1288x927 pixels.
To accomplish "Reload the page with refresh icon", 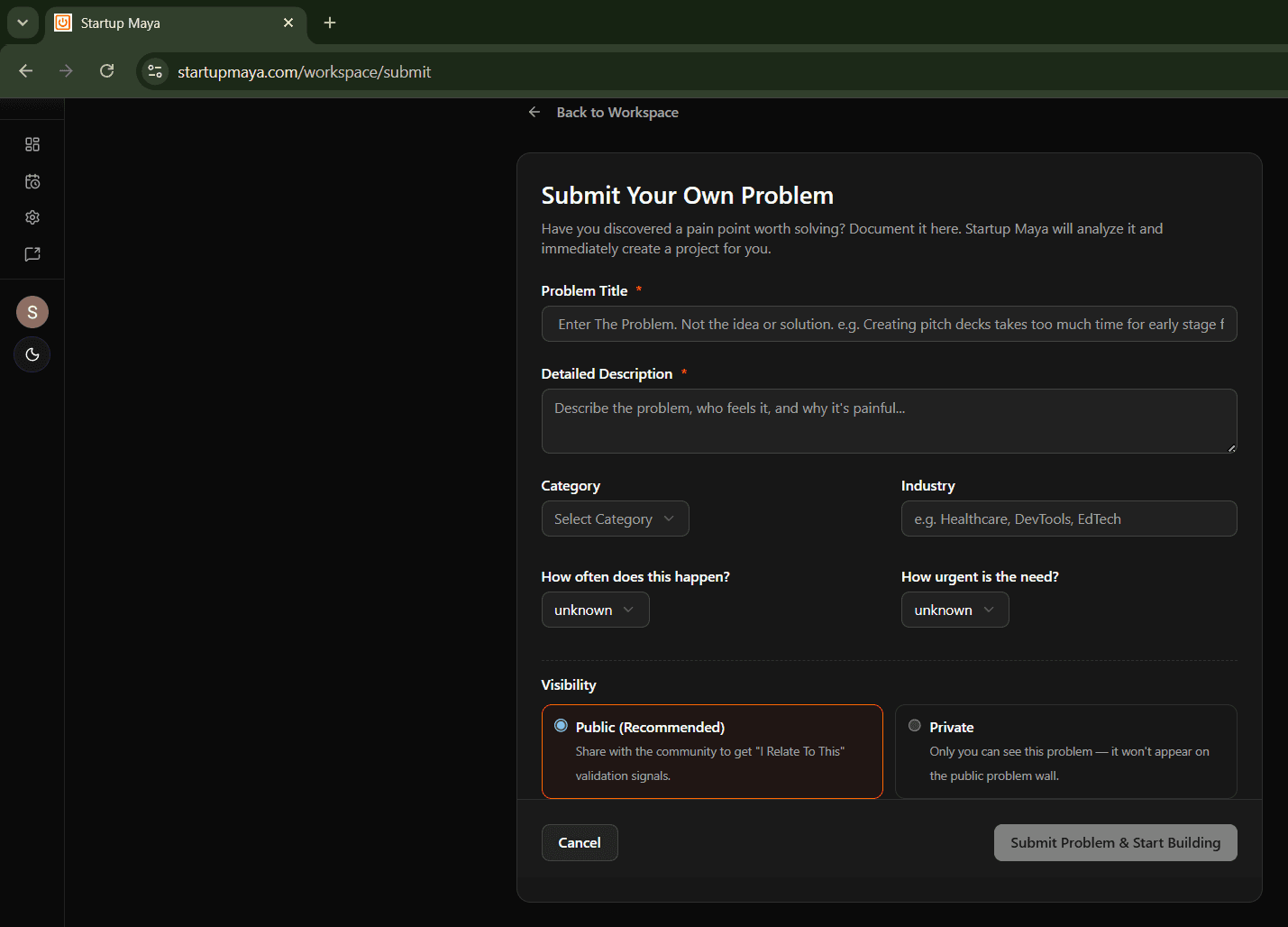I will click(106, 71).
